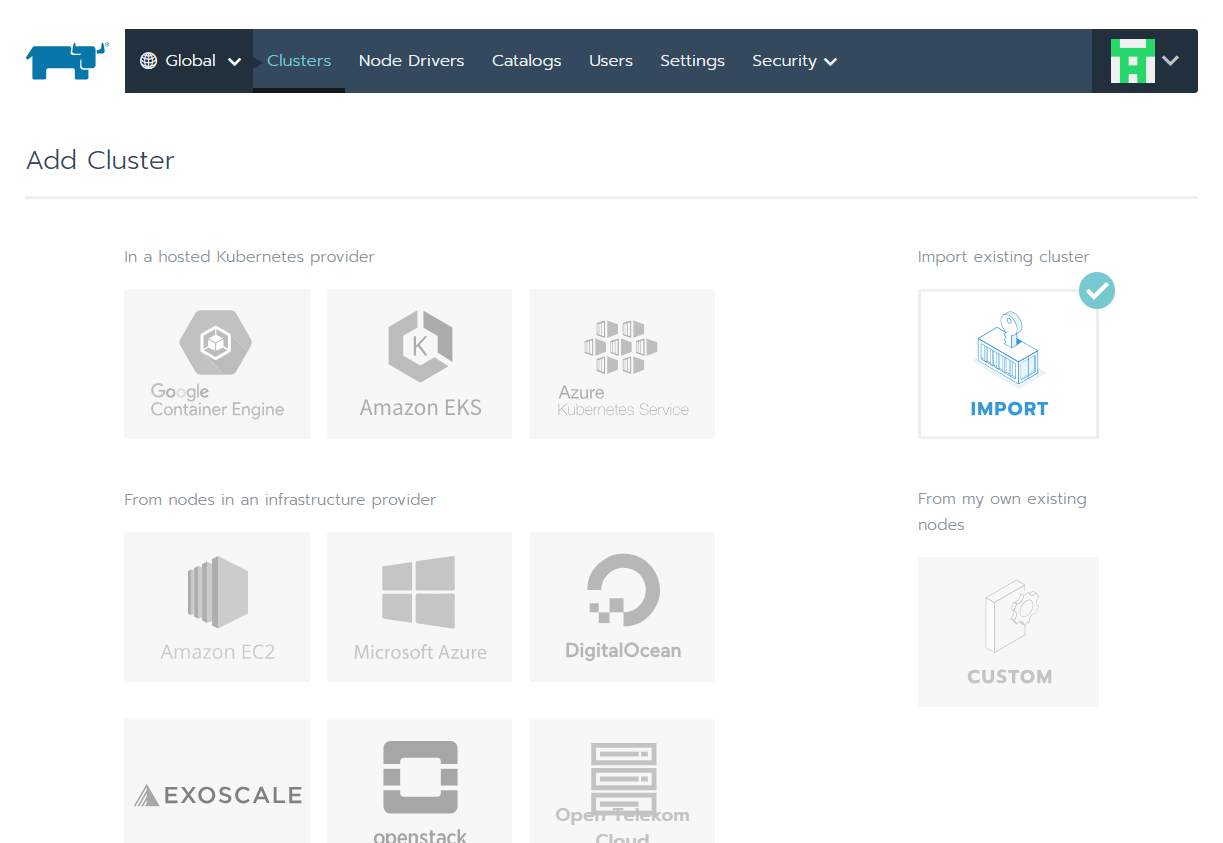
Task: Choose the Custom existing nodes tile
Action: pos(1008,632)
